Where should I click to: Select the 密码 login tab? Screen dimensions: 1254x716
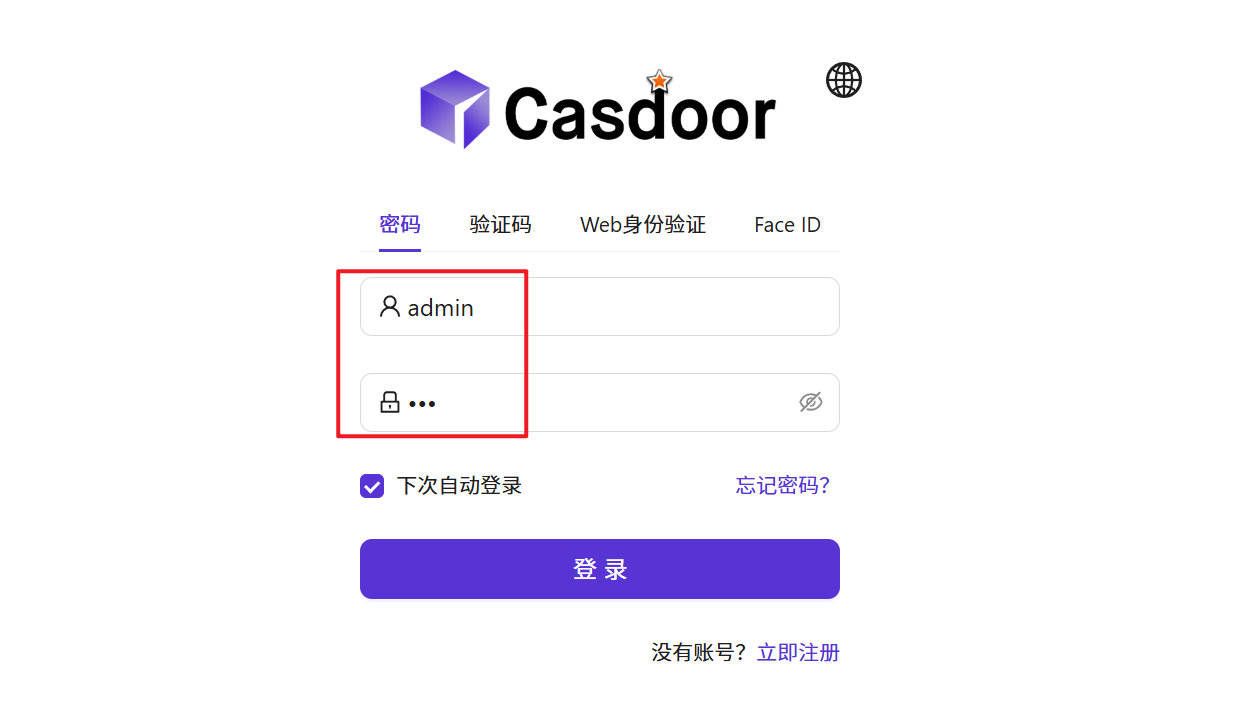(400, 225)
